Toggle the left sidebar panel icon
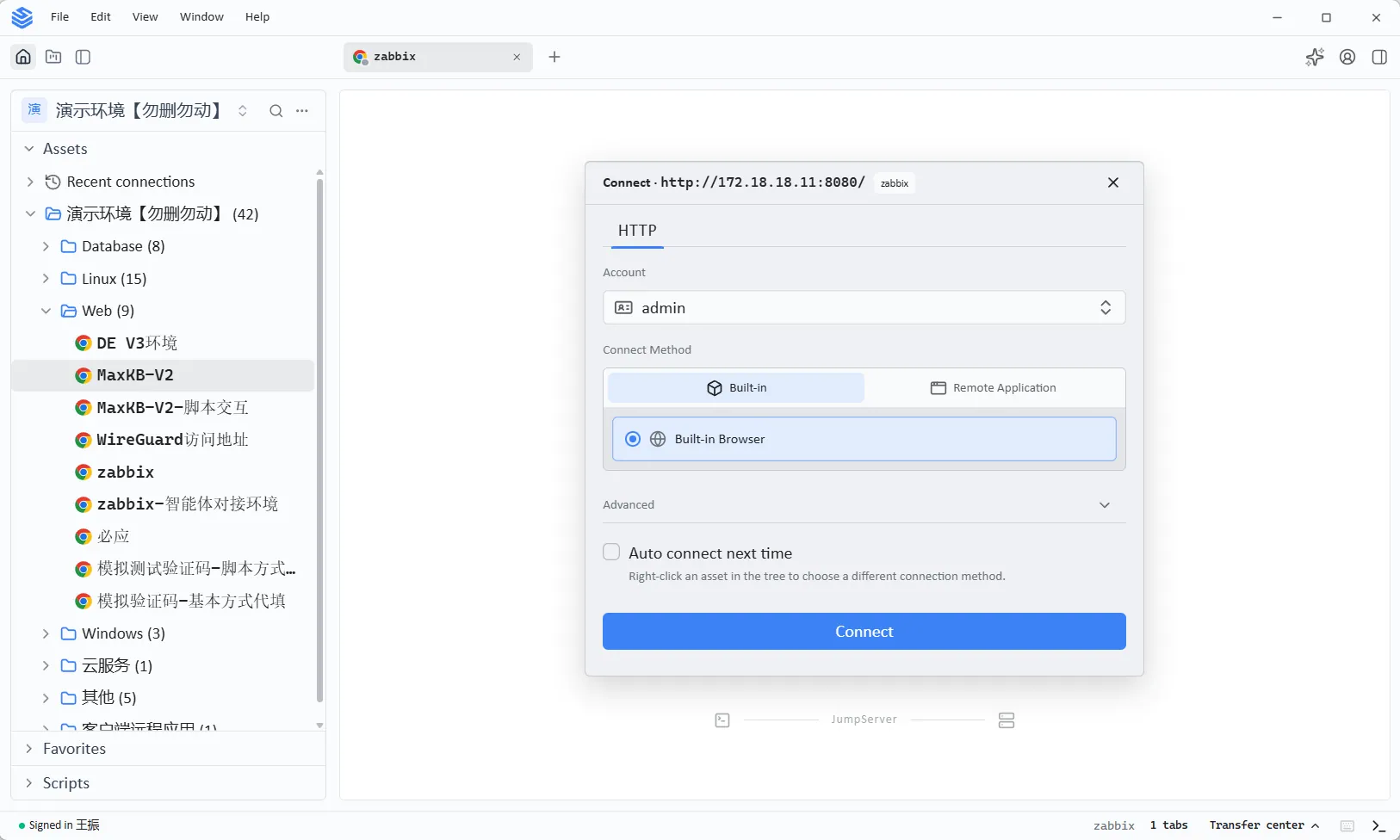Viewport: 1400px width, 840px height. click(x=84, y=57)
